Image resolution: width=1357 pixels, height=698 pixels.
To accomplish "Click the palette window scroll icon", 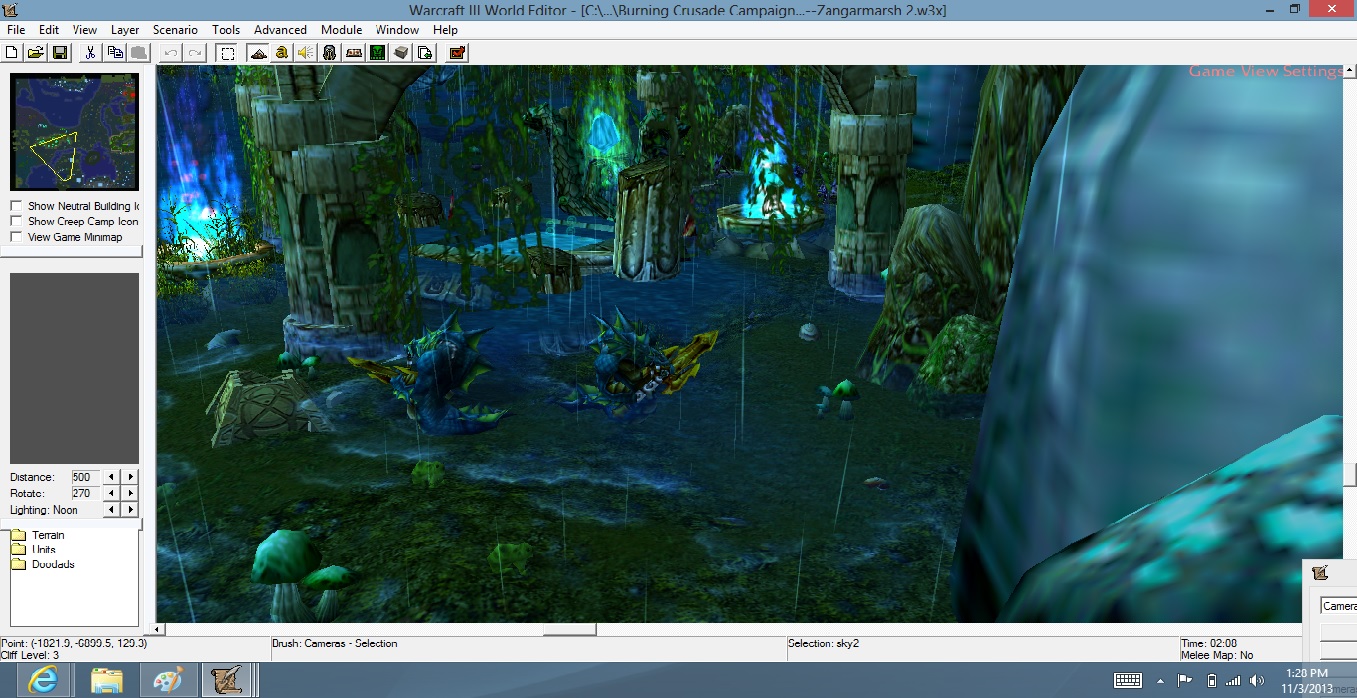I will 1320,573.
